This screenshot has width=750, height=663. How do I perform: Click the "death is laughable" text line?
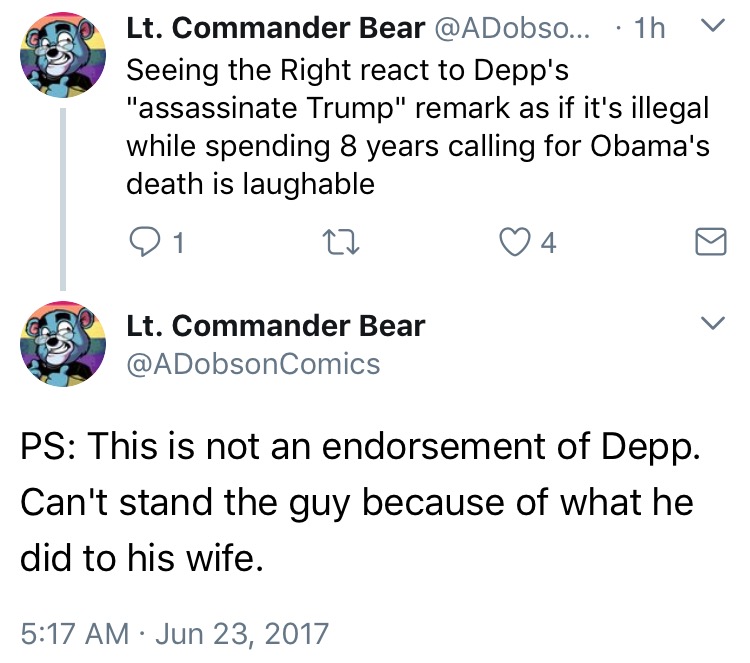click(250, 184)
